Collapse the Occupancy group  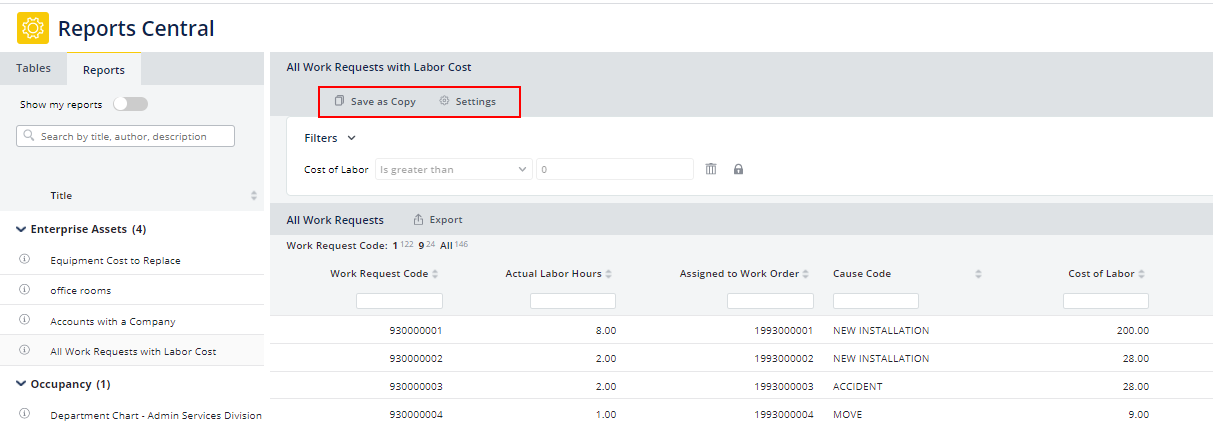point(22,384)
